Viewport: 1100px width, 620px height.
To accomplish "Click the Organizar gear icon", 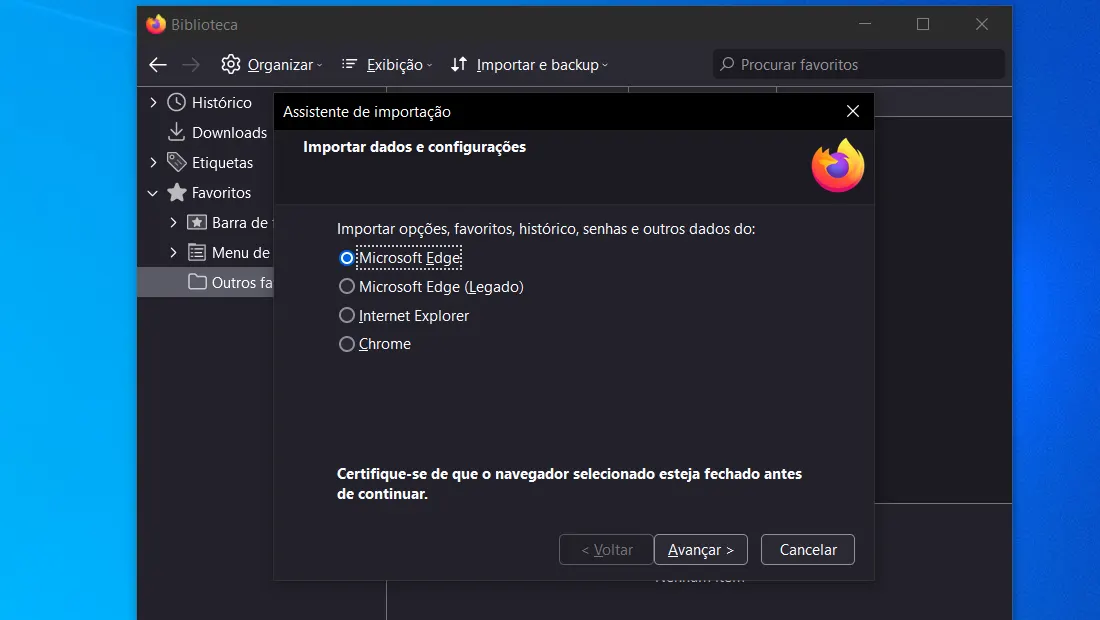I will [x=230, y=64].
